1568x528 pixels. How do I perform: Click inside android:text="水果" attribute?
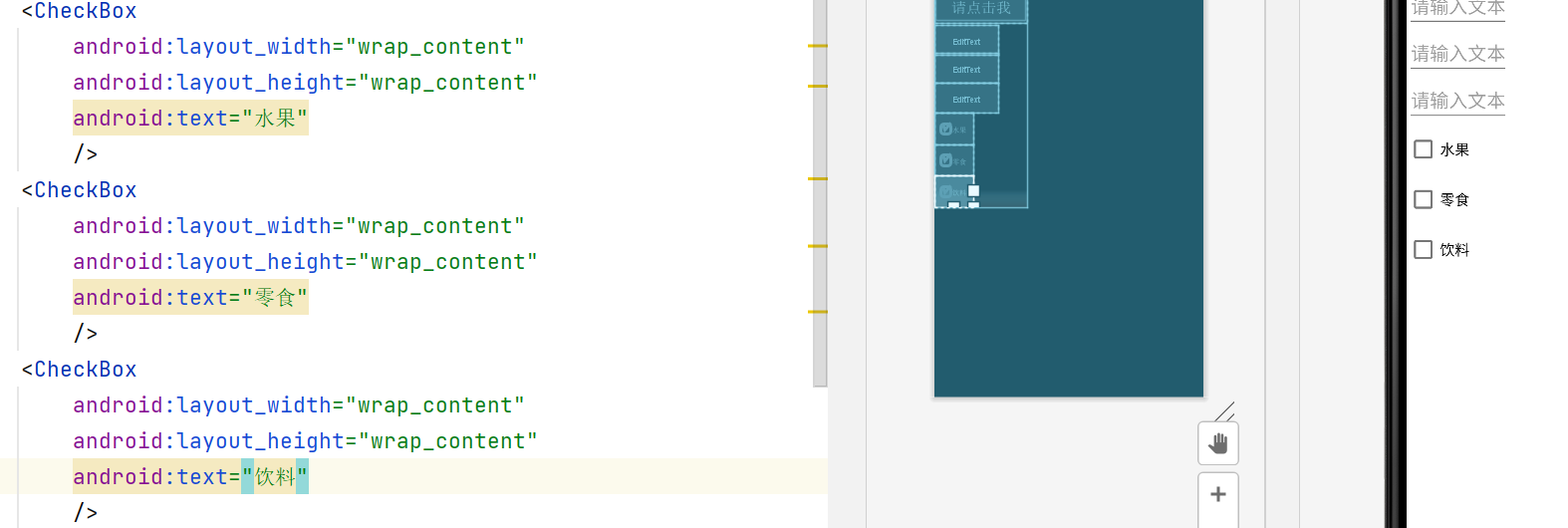click(190, 119)
